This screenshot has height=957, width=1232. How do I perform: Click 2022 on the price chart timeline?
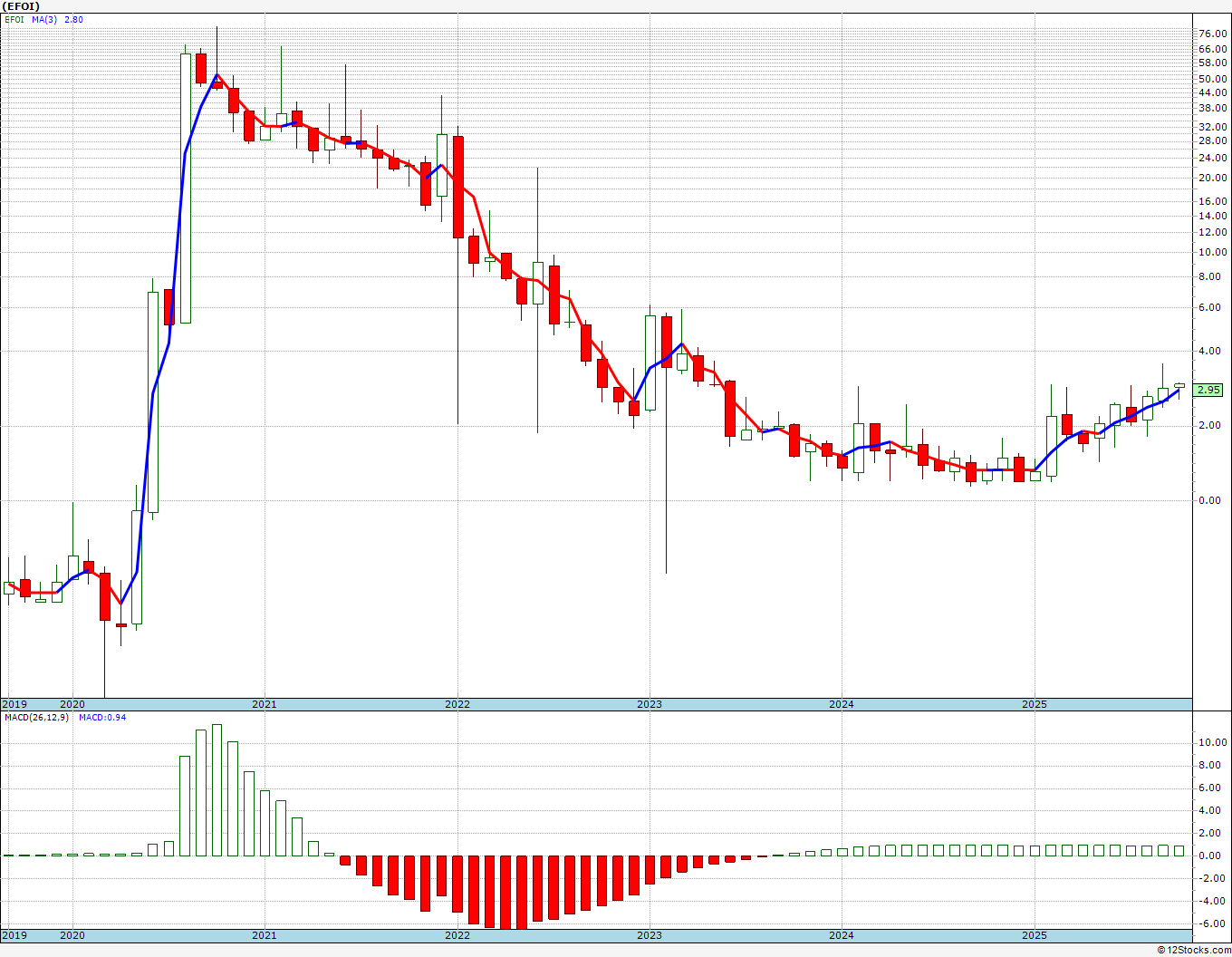click(457, 704)
